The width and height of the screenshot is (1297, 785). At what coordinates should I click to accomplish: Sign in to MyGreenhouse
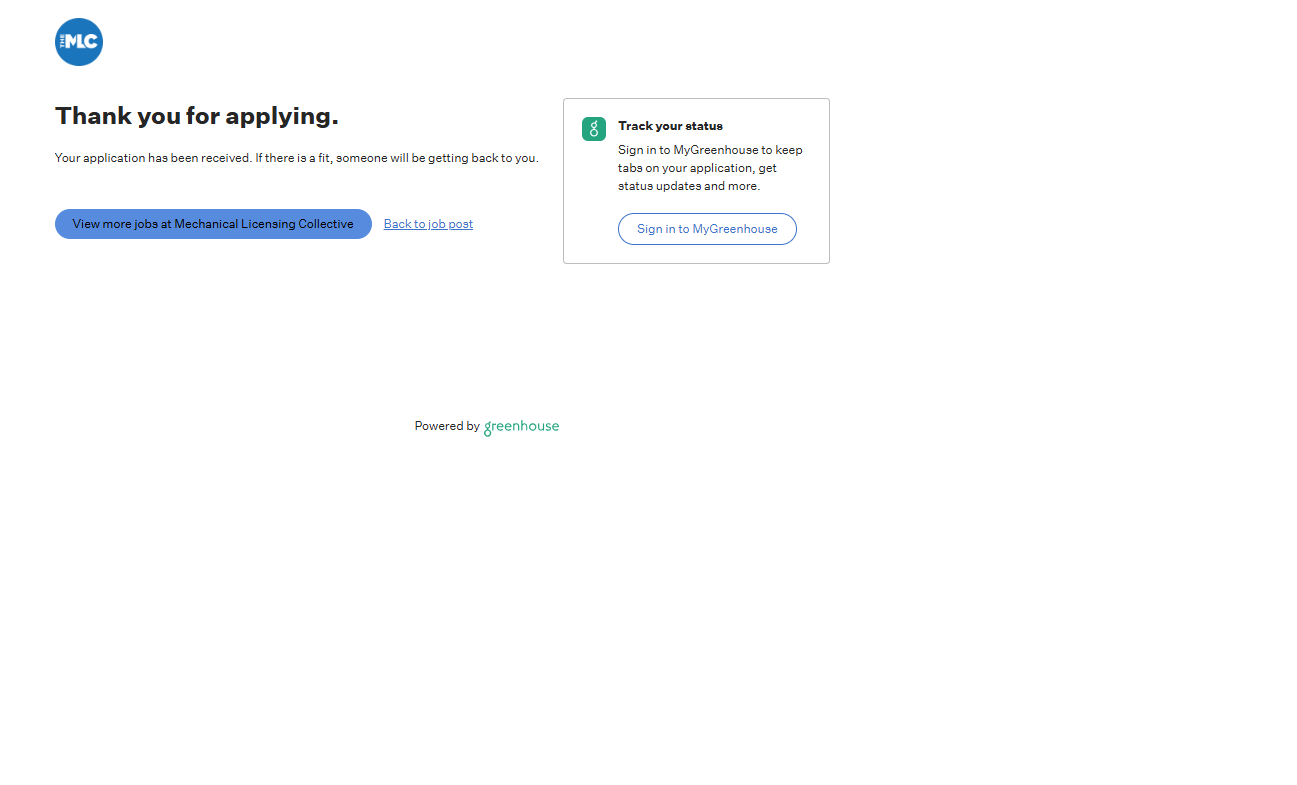[707, 229]
